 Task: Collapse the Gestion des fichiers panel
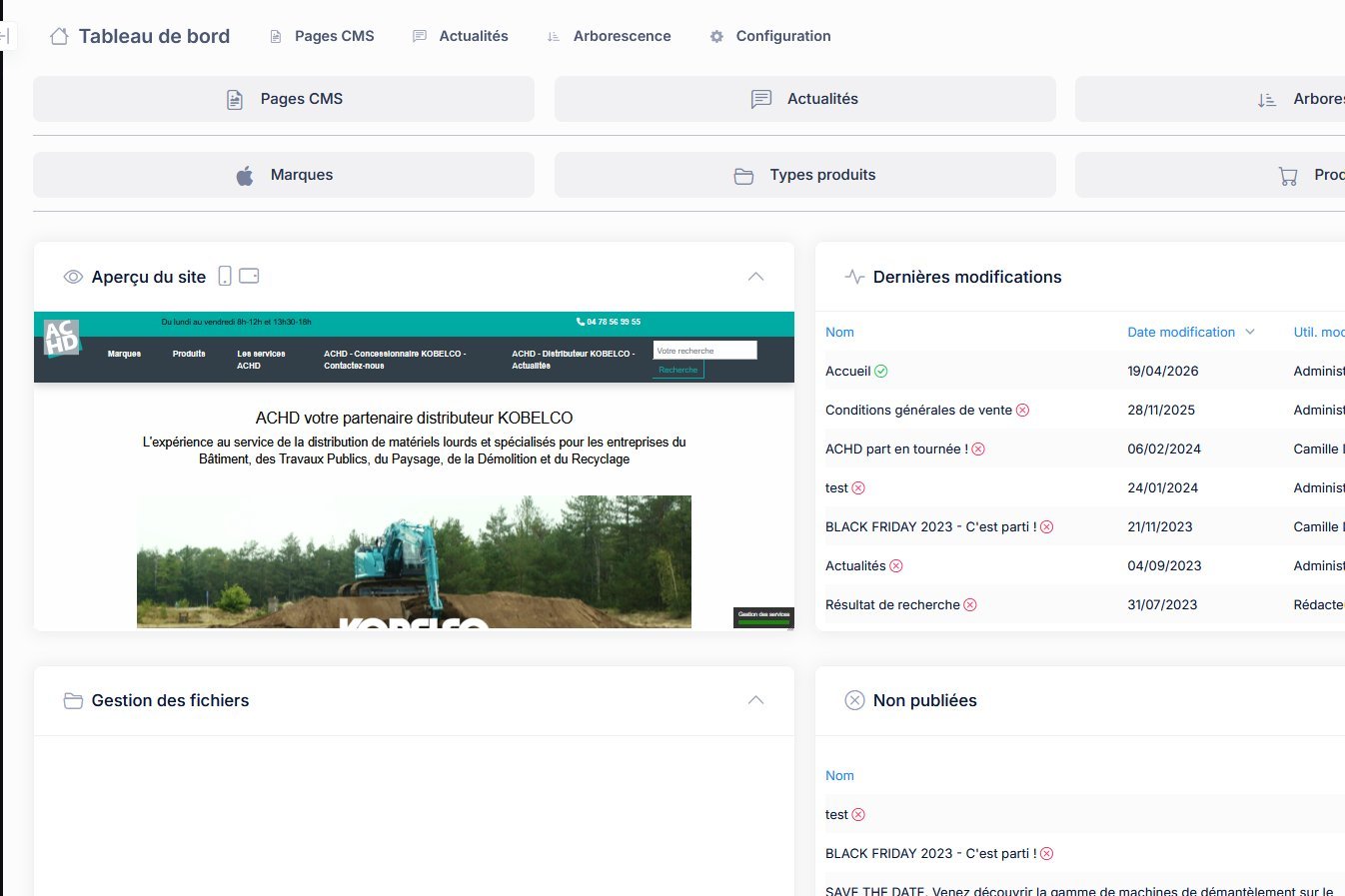(x=756, y=700)
